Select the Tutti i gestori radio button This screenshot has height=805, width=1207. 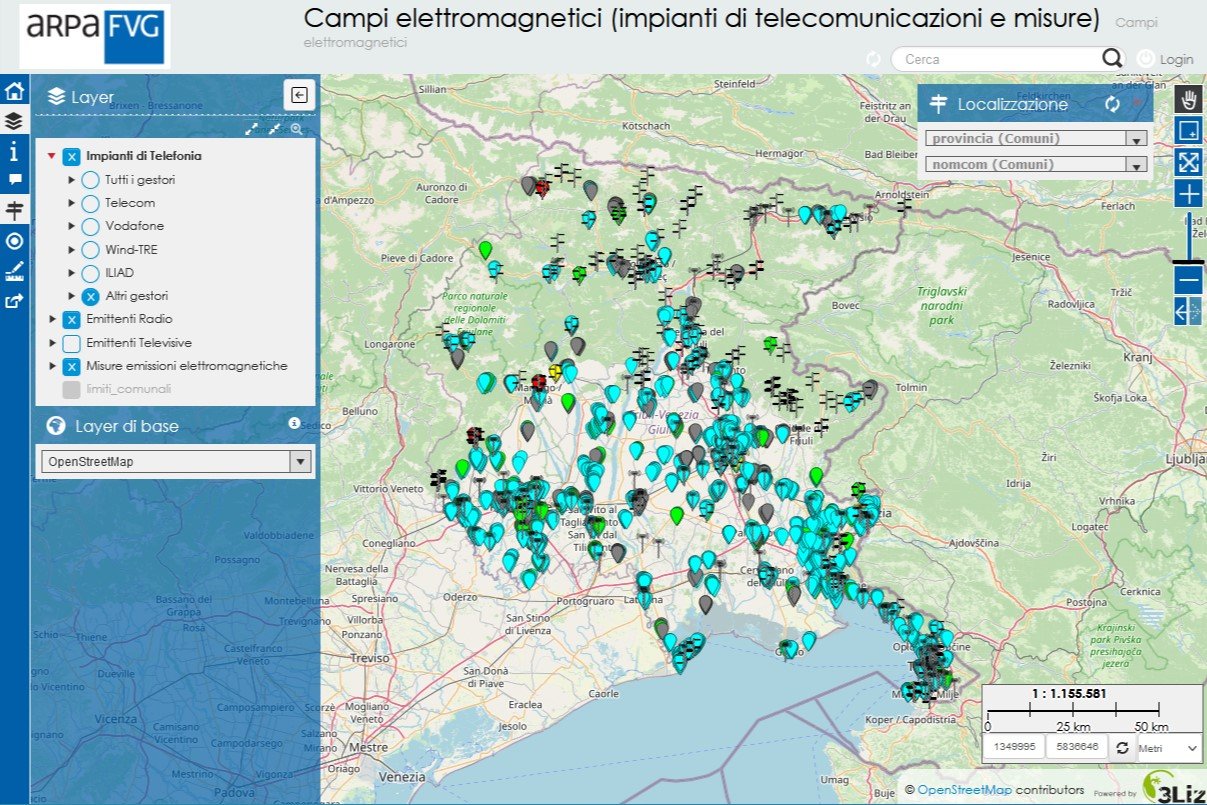coord(90,180)
